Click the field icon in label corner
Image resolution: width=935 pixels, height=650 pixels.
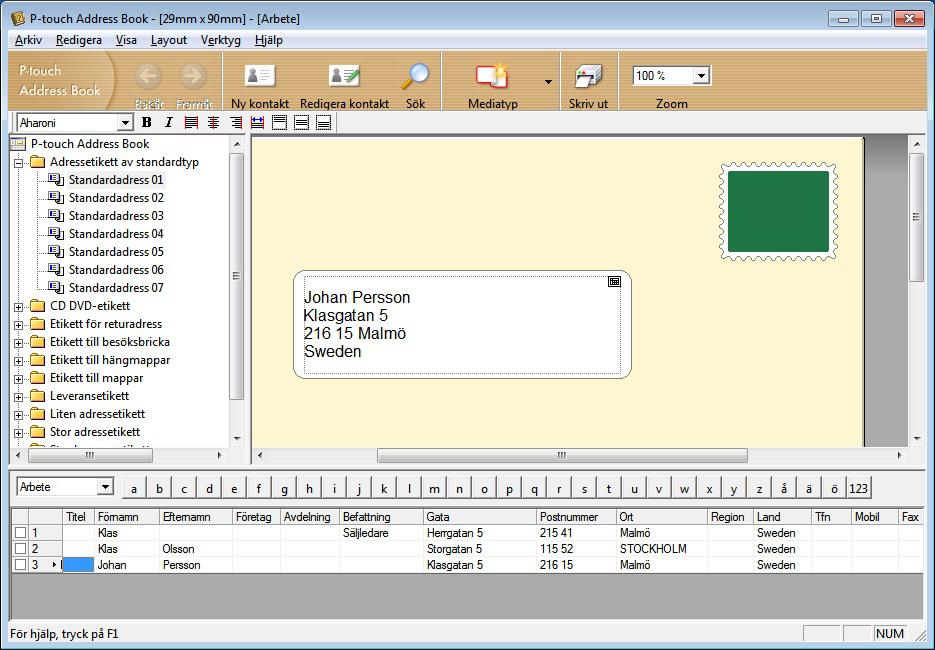[x=614, y=281]
